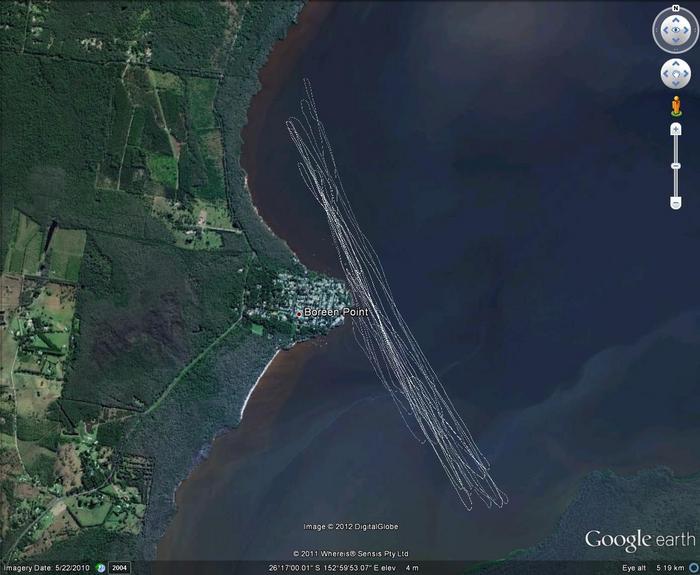This screenshot has height=575, width=700.
Task: Click the orange Street View pegman
Action: coord(675,106)
